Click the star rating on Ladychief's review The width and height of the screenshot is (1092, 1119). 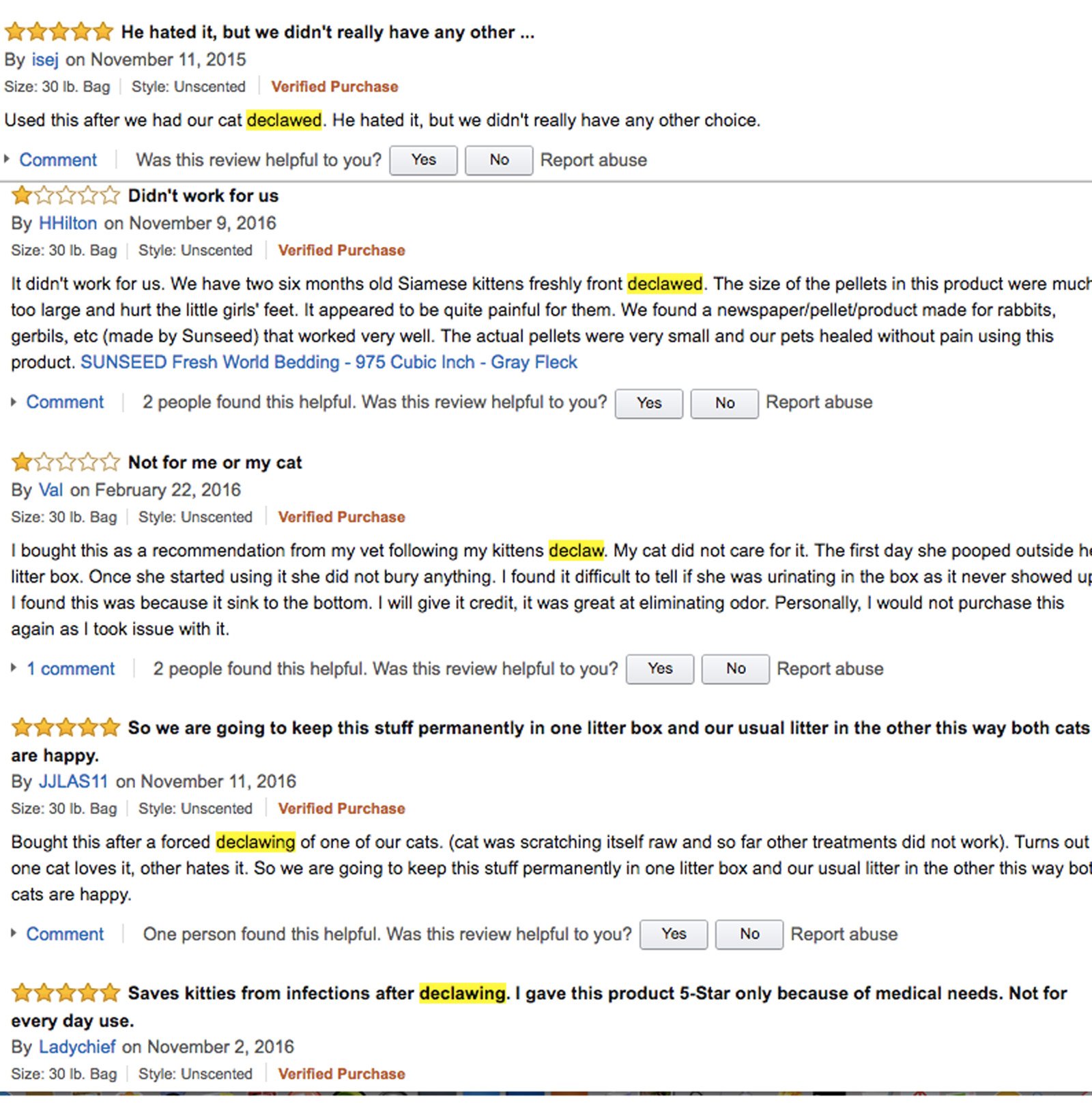66,993
